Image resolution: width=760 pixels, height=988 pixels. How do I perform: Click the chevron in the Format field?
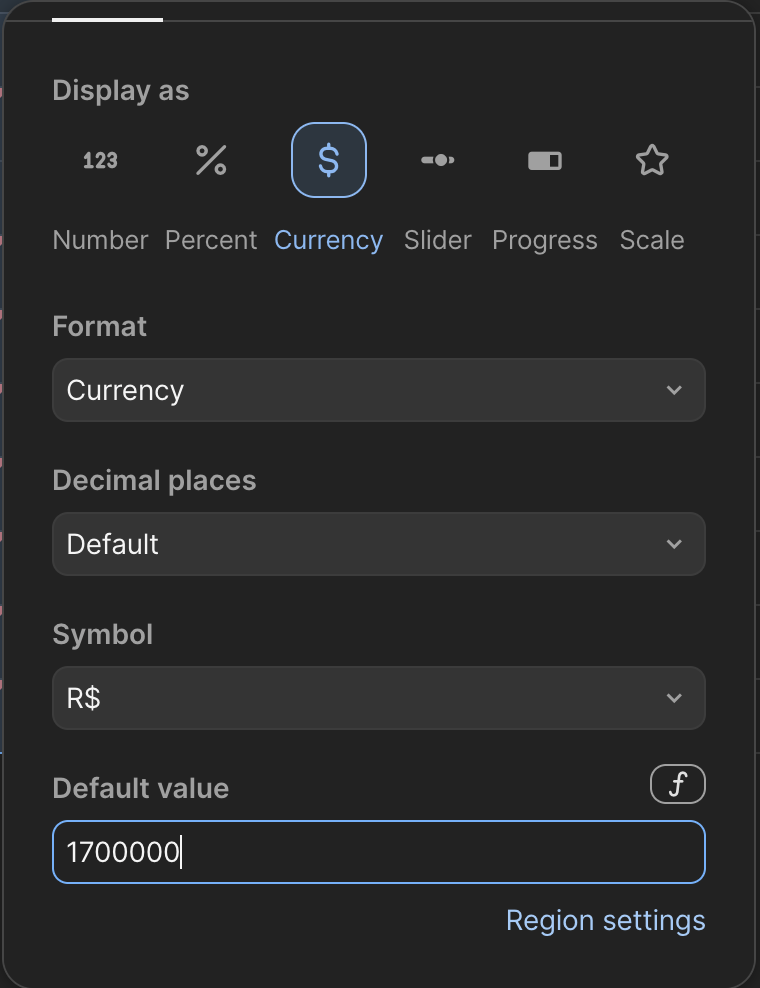(674, 390)
